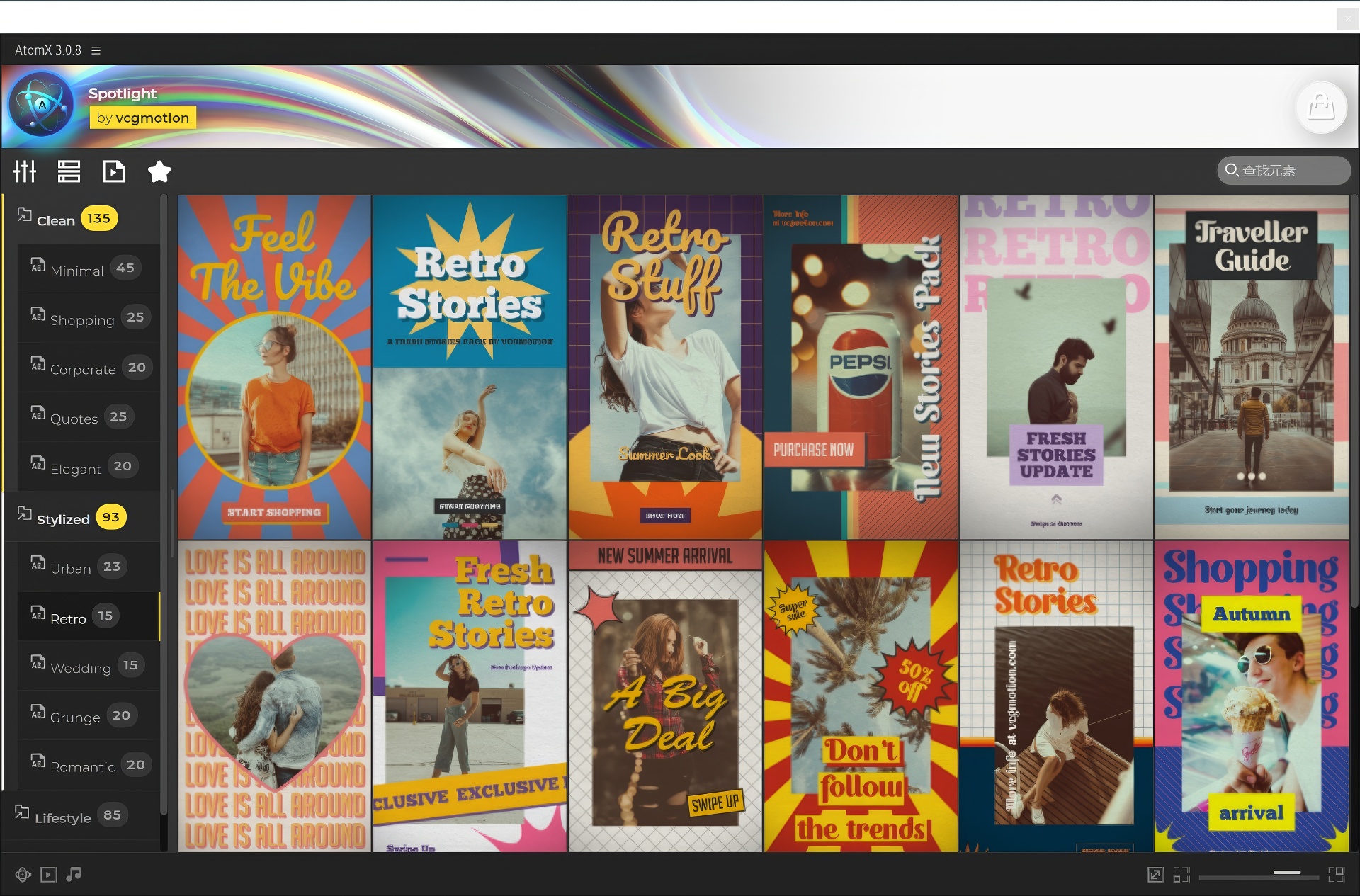Viewport: 1360px width, 896px height.
Task: Open the Retro Stuff Summer Look template
Action: (x=665, y=367)
